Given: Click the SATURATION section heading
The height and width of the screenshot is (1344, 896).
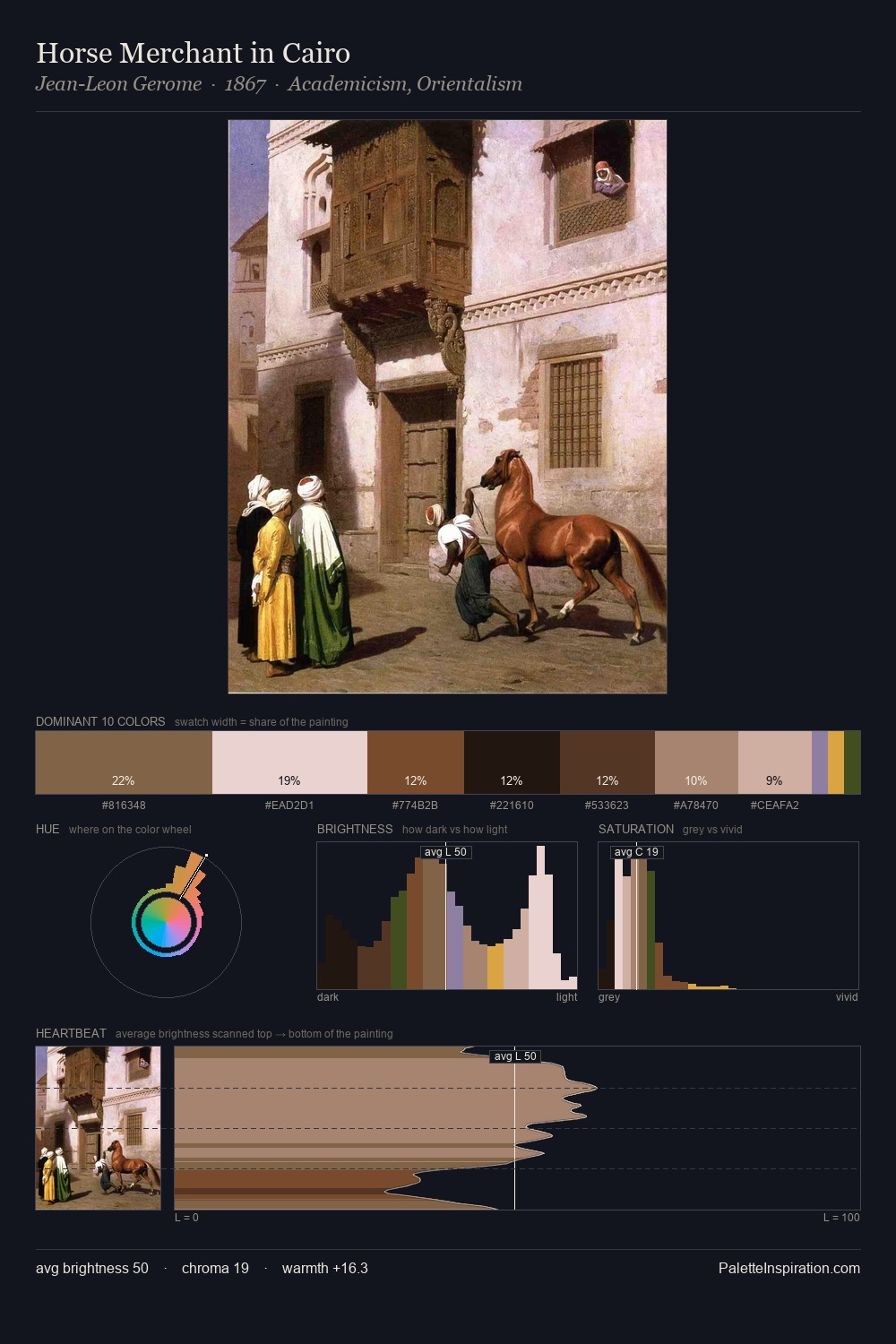Looking at the screenshot, I should pos(636,829).
